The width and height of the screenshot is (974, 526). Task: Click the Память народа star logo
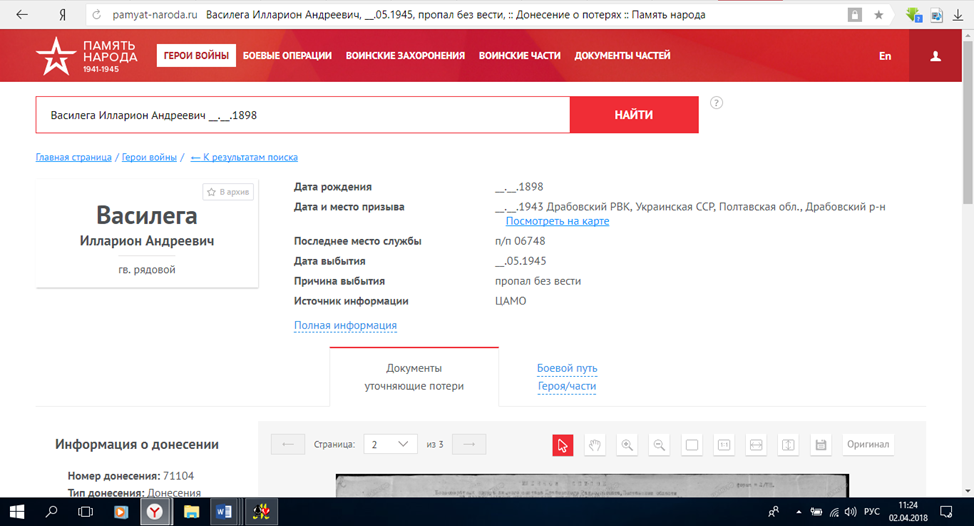click(86, 56)
